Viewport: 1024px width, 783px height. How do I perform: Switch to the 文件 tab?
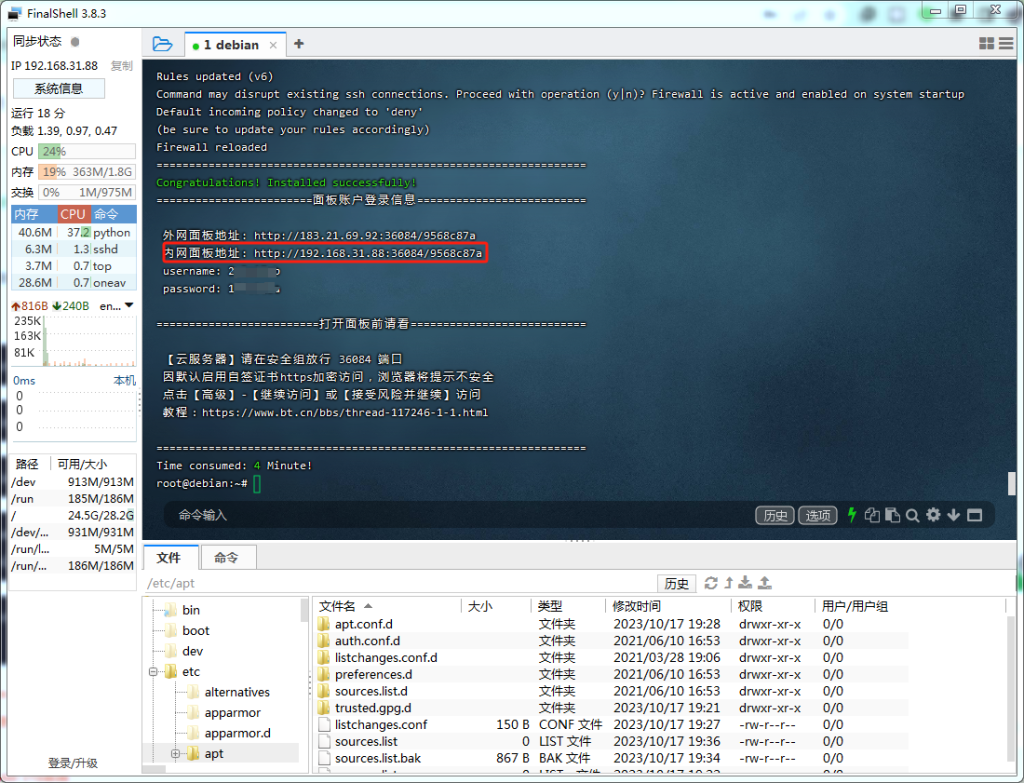pyautogui.click(x=169, y=558)
